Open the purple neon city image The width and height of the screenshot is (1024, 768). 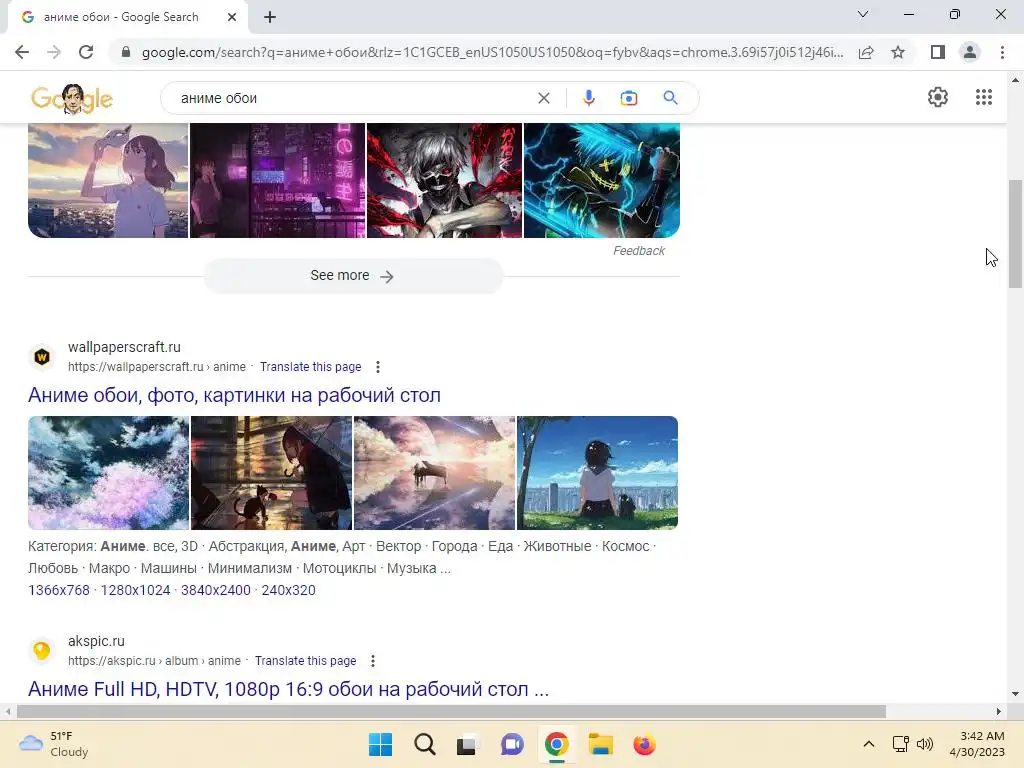[278, 180]
